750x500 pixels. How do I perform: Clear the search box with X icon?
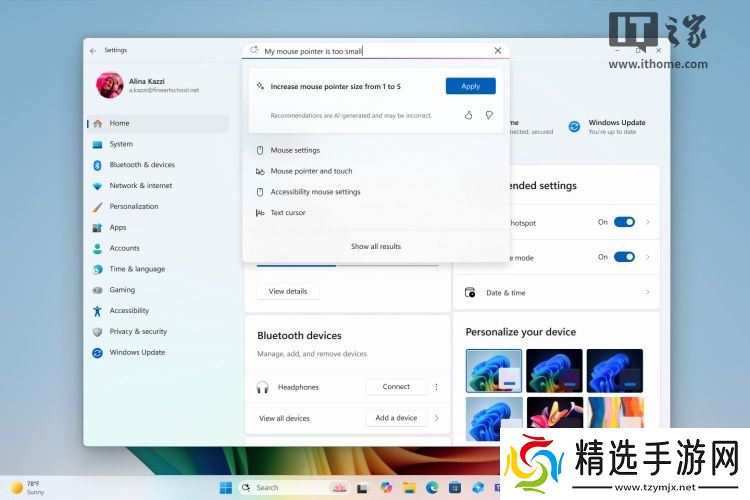click(498, 50)
